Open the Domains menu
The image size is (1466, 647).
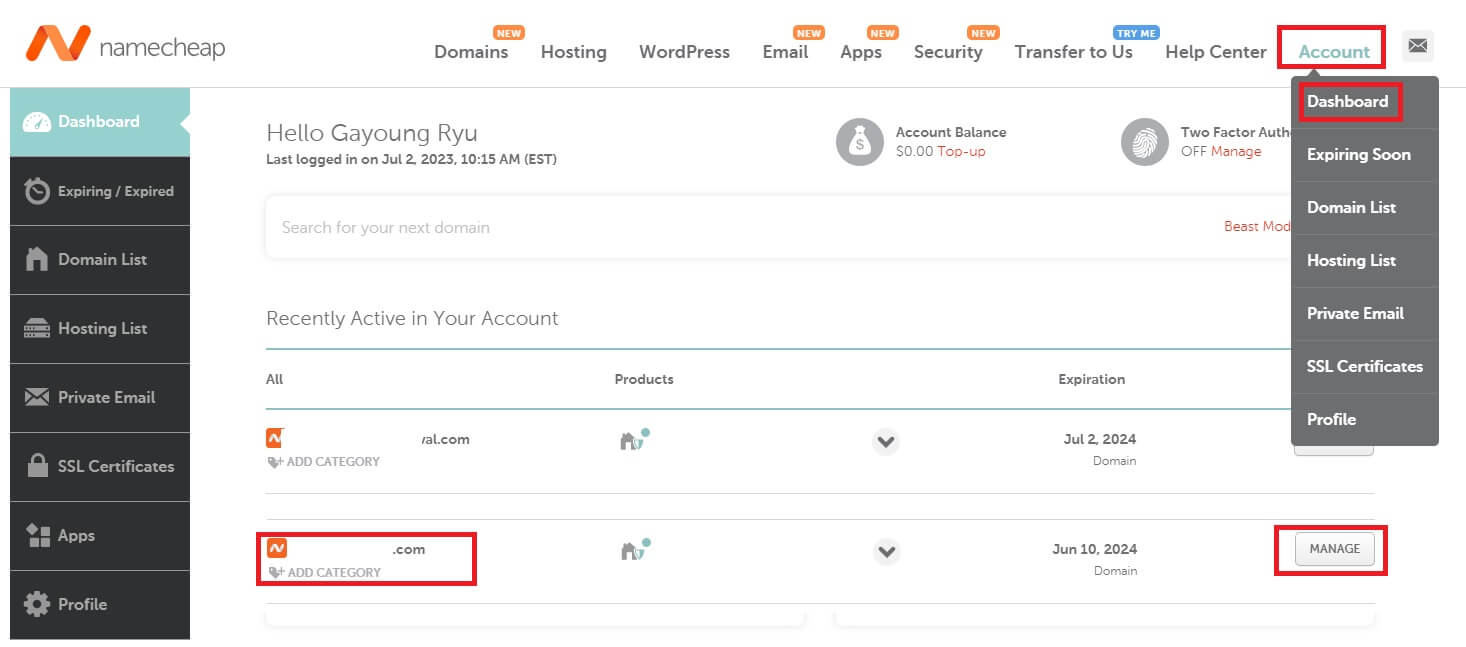pyautogui.click(x=471, y=52)
